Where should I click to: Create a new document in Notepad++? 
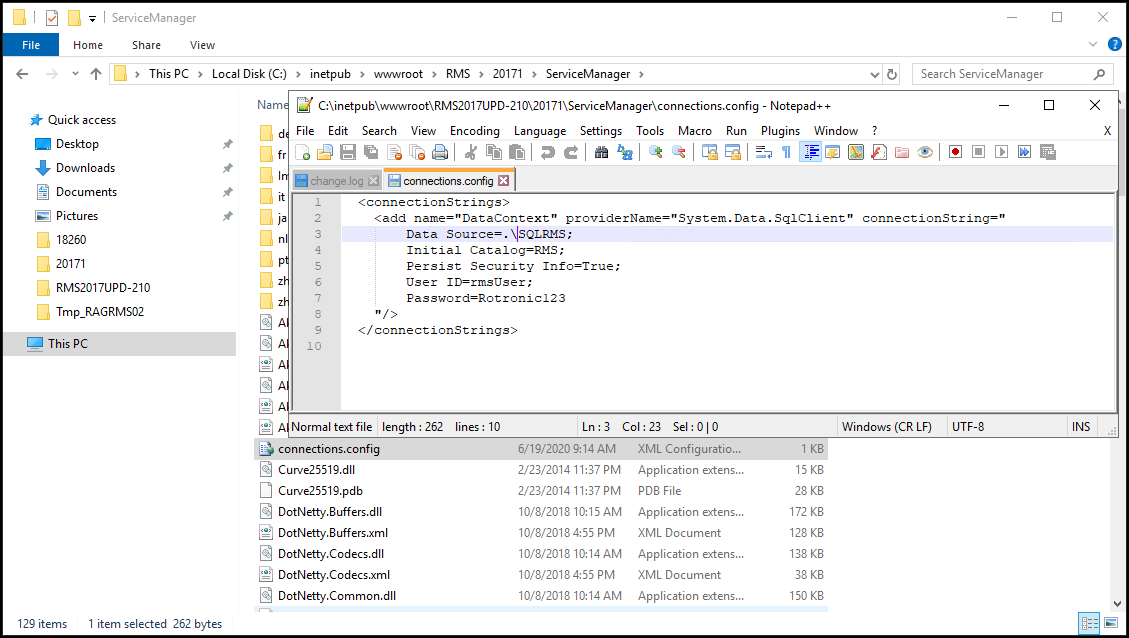pyautogui.click(x=303, y=153)
